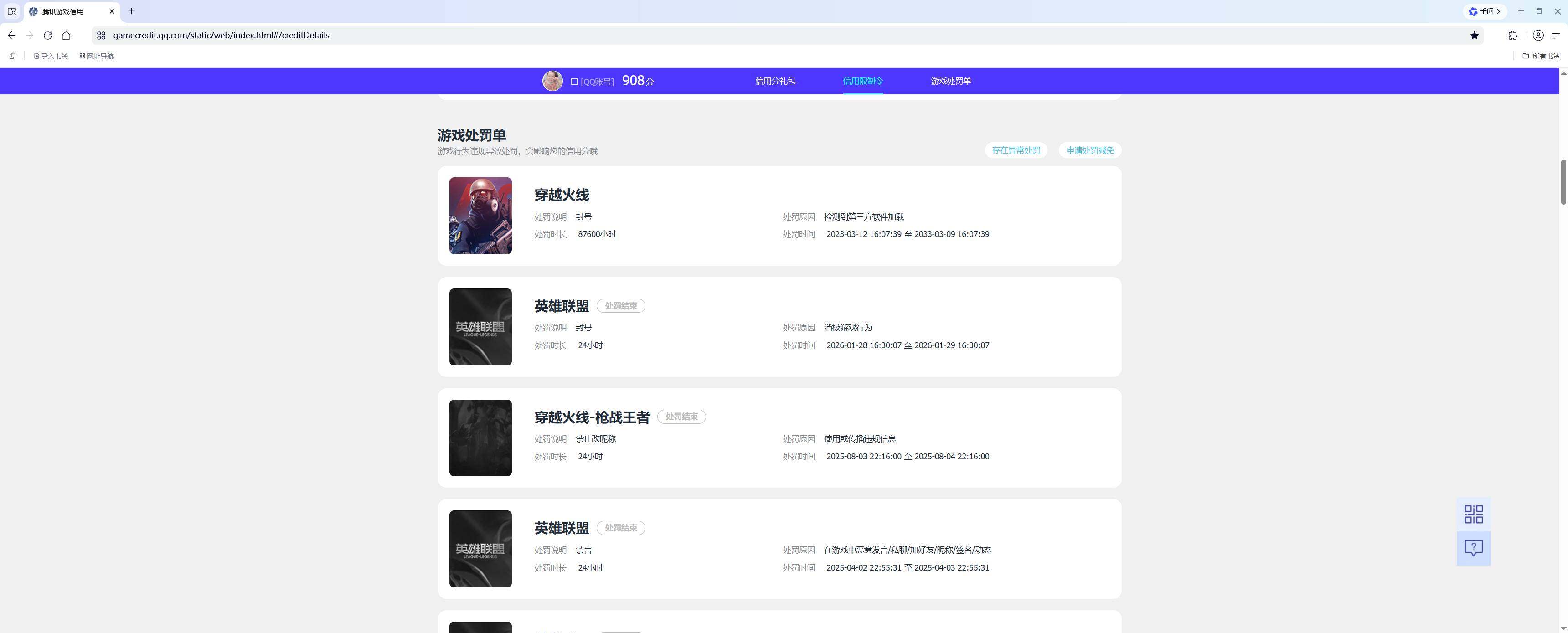Open the browser profile account icon

click(1537, 35)
